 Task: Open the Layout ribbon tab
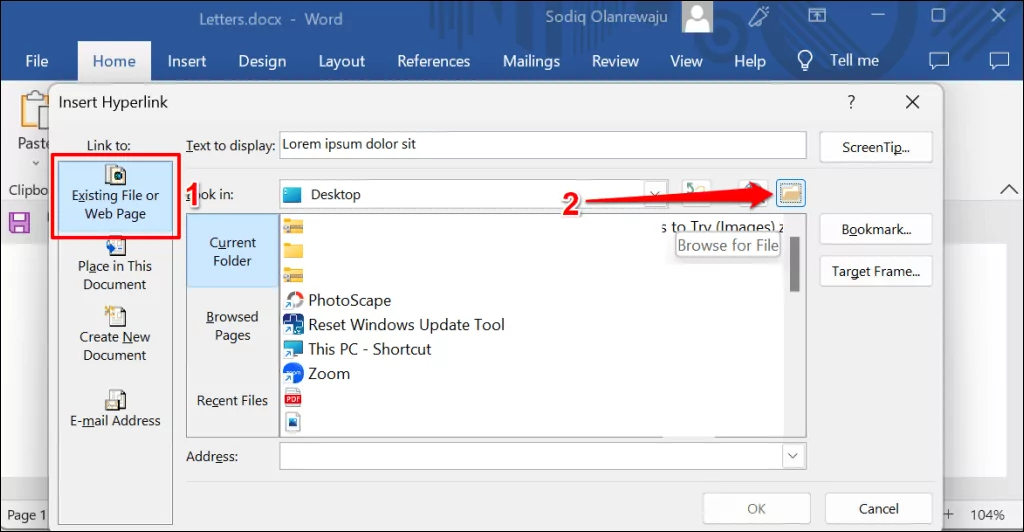[x=342, y=61]
